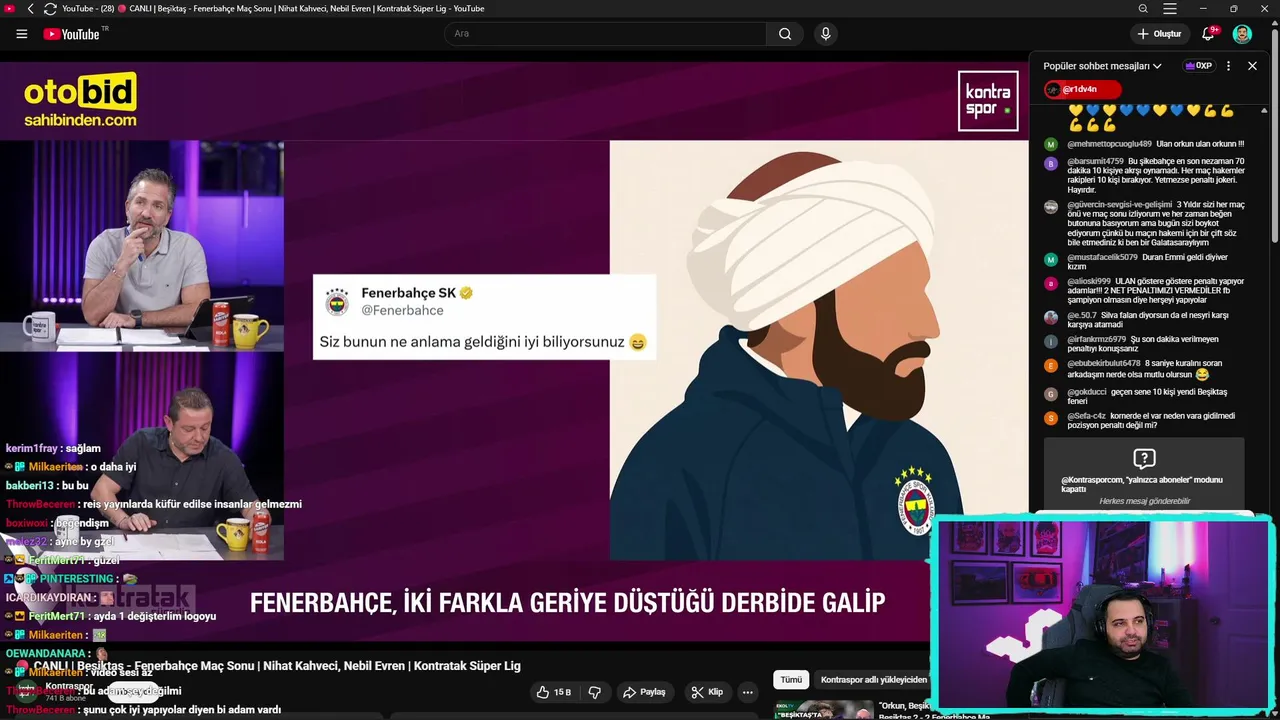Open the YouTube guide hamburger menu
Image resolution: width=1280 pixels, height=720 pixels.
pos(22,34)
